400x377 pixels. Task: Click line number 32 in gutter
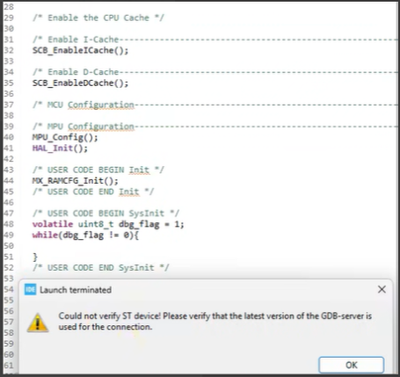(9, 50)
